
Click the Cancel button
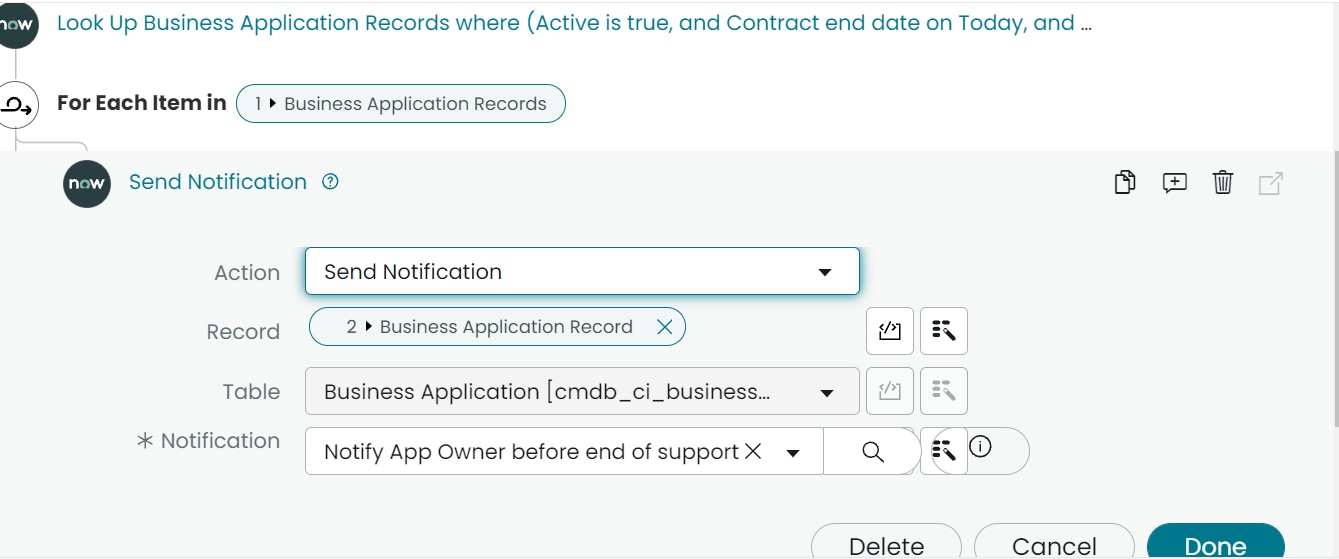[x=1054, y=541]
